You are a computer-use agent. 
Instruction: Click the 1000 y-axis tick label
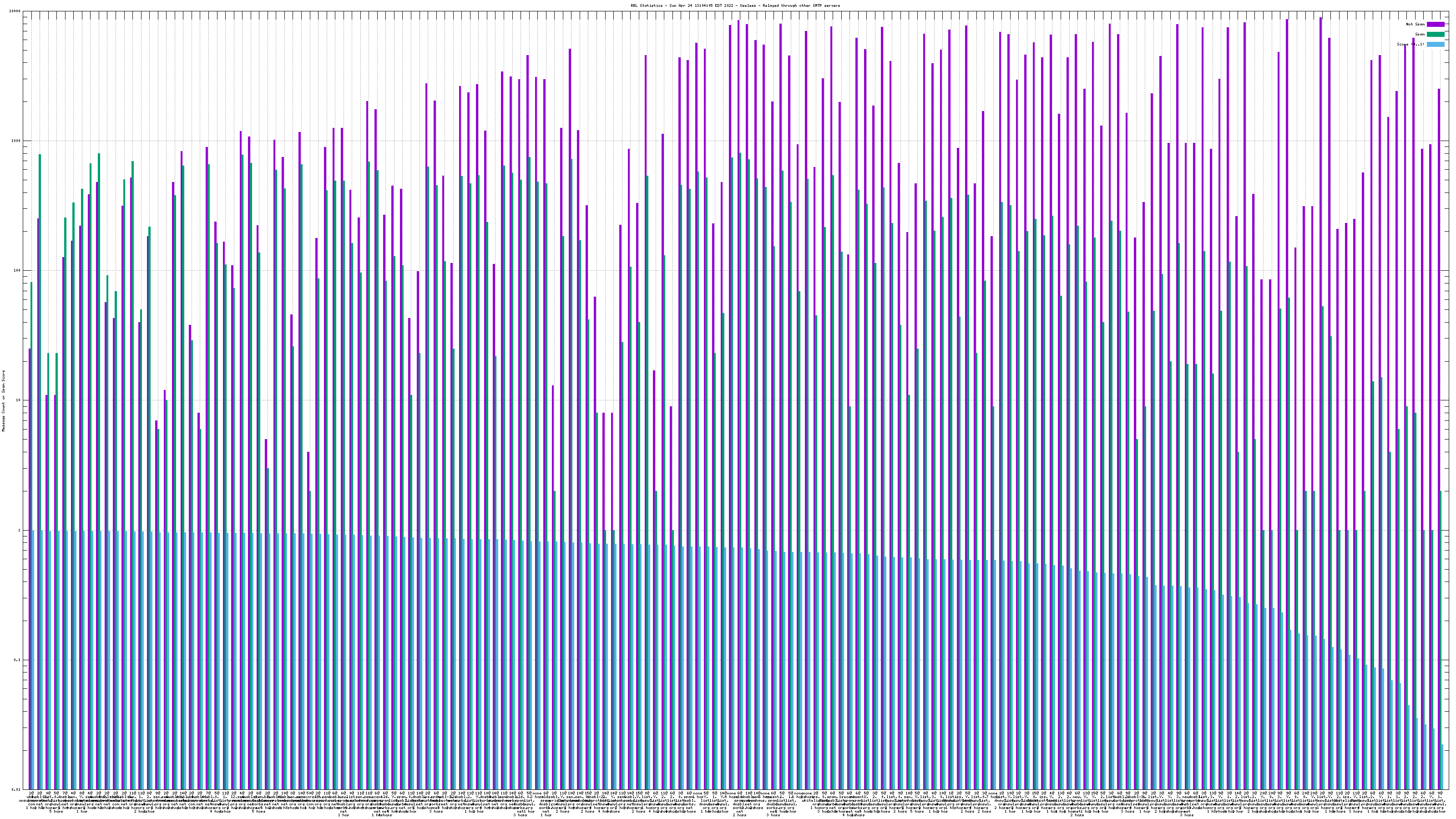(x=16, y=141)
